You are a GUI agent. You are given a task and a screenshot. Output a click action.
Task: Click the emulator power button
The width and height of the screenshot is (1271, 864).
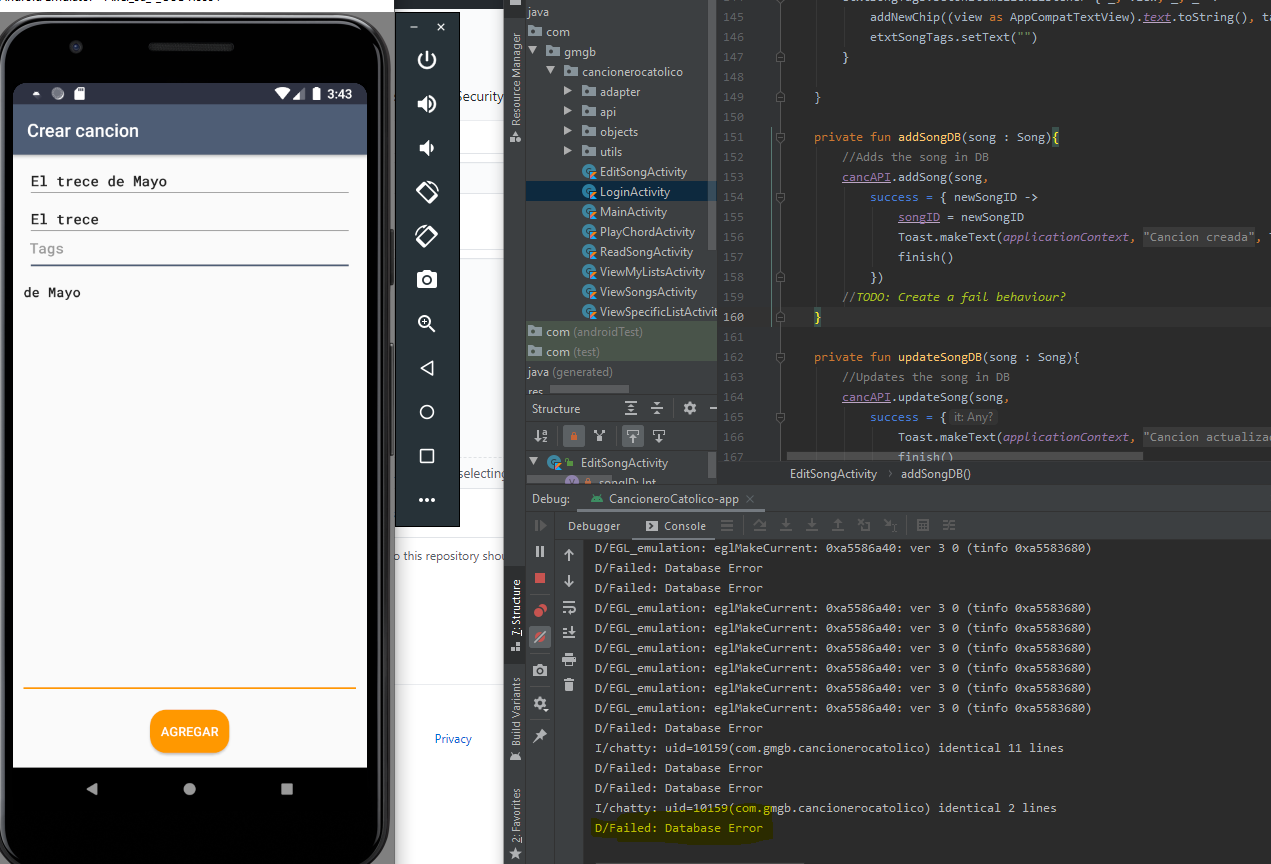[427, 60]
